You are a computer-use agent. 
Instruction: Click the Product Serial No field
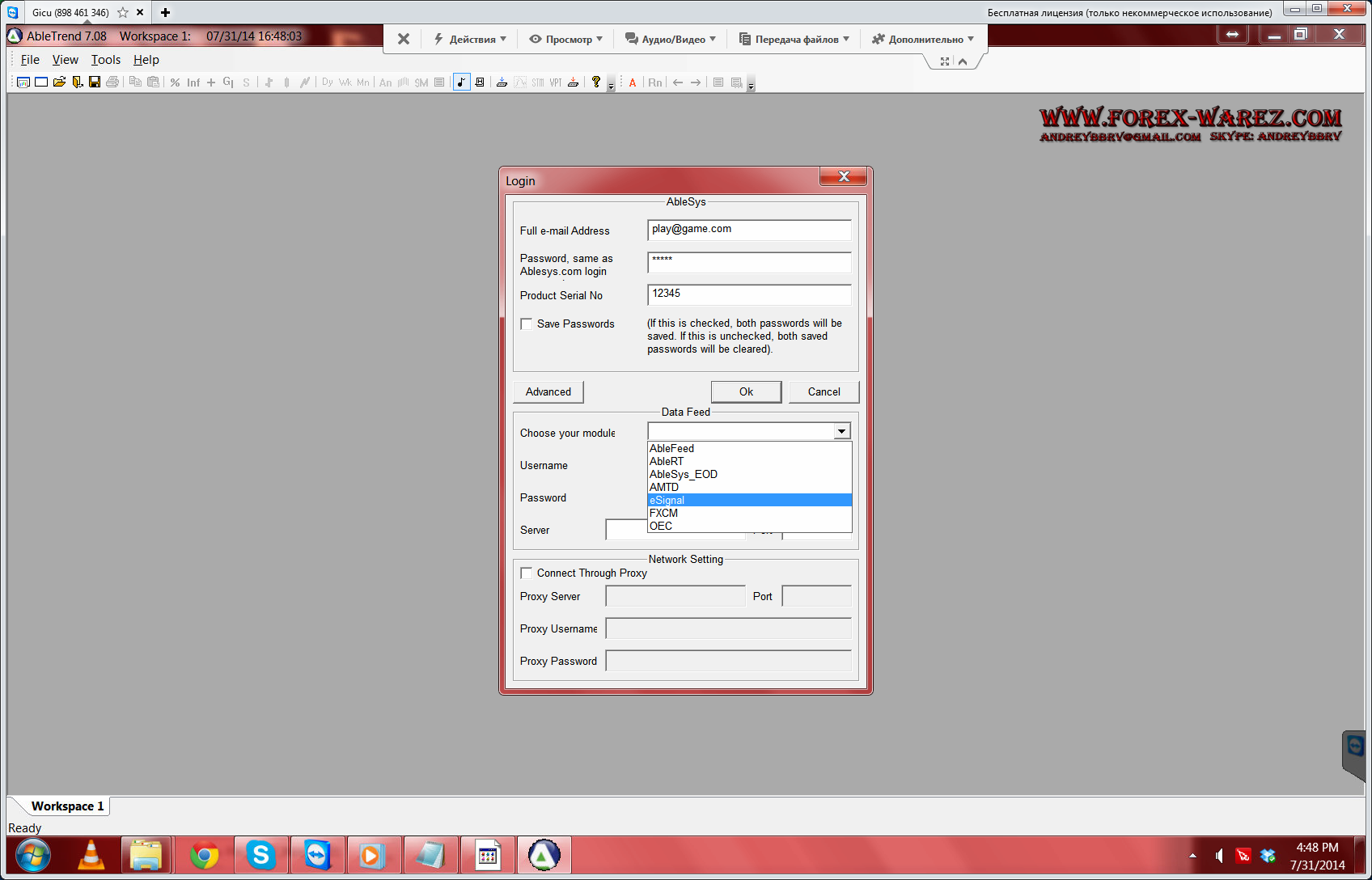[749, 294]
